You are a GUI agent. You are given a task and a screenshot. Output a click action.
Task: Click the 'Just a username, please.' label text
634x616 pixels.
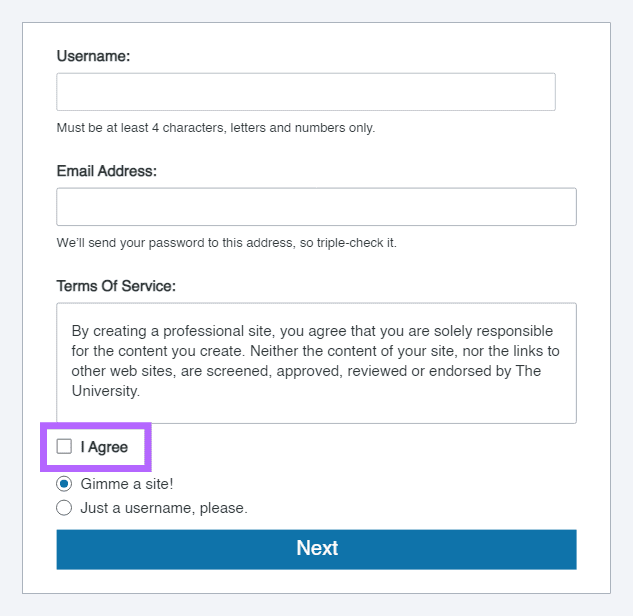point(164,508)
